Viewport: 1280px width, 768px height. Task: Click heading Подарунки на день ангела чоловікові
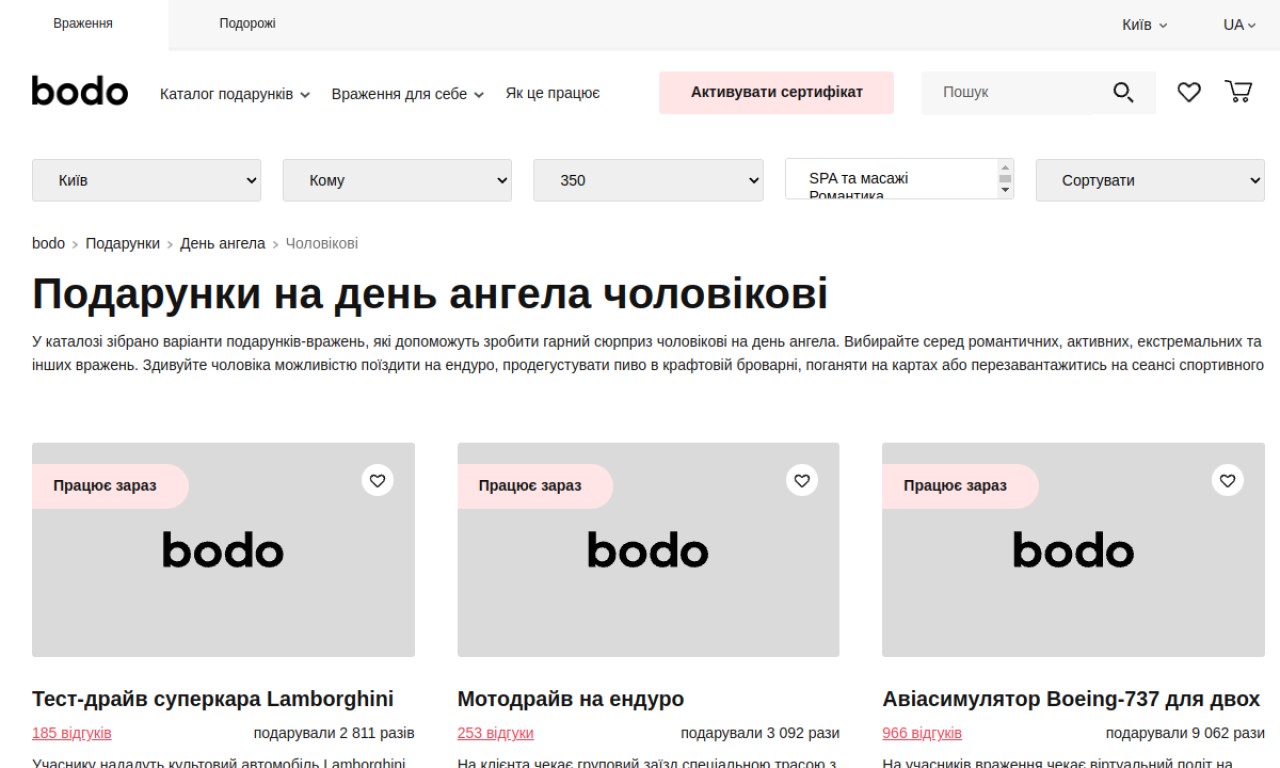coord(430,294)
